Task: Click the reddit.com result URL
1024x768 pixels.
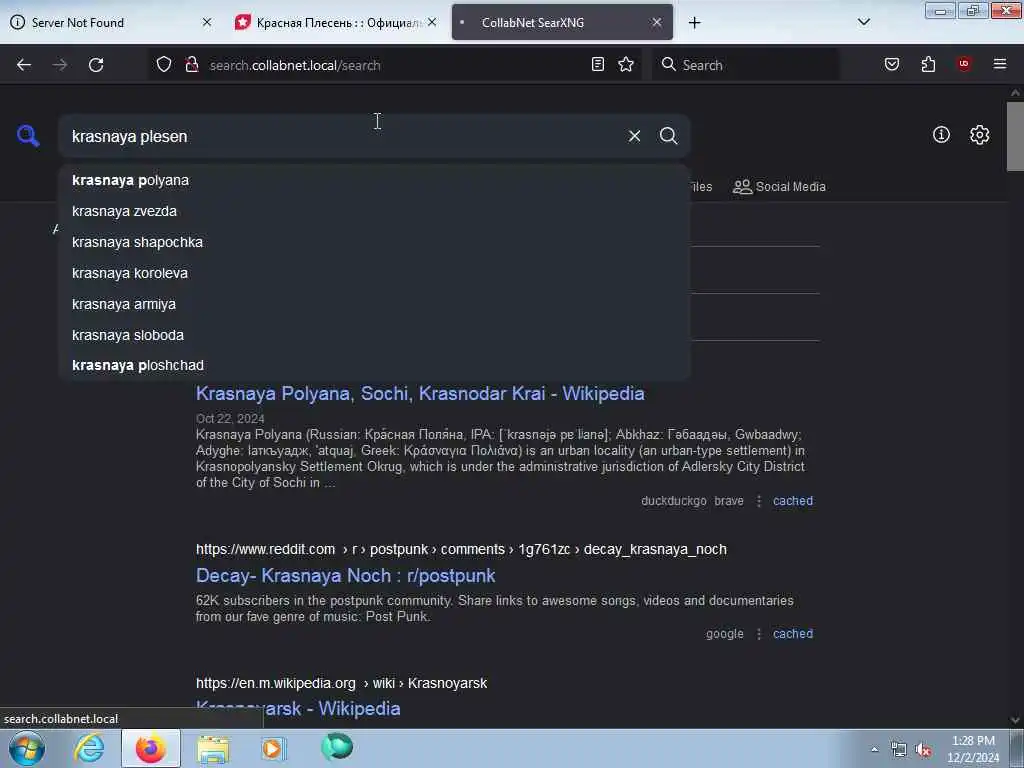Action: 461,549
